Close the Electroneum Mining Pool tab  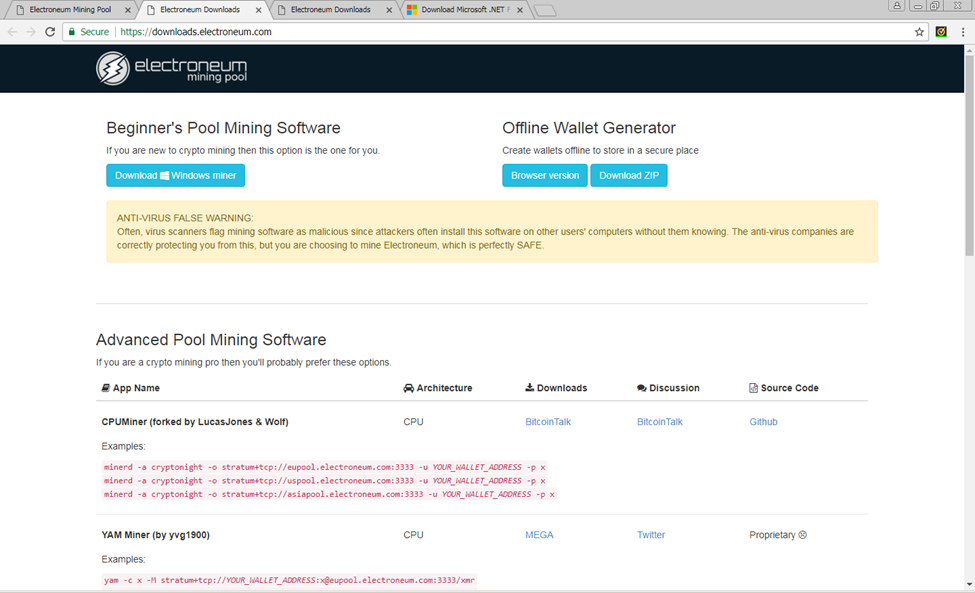click(x=127, y=10)
